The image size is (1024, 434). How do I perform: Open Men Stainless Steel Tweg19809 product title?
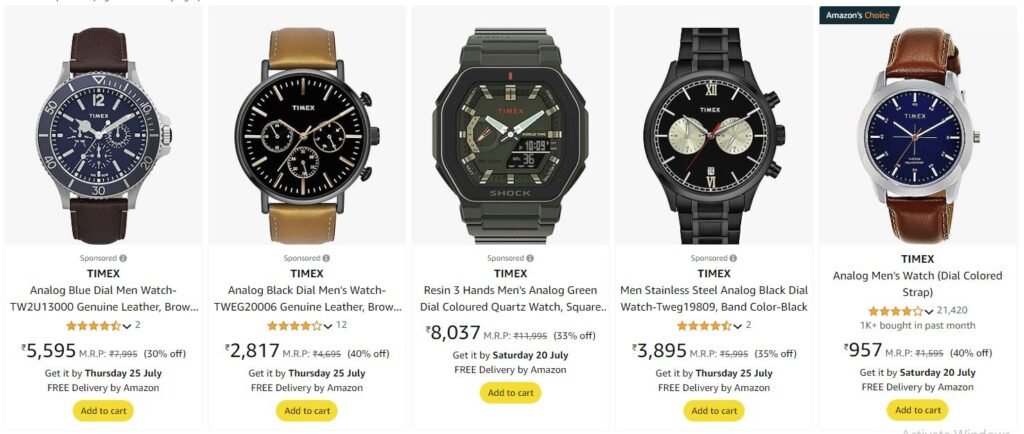(x=714, y=298)
